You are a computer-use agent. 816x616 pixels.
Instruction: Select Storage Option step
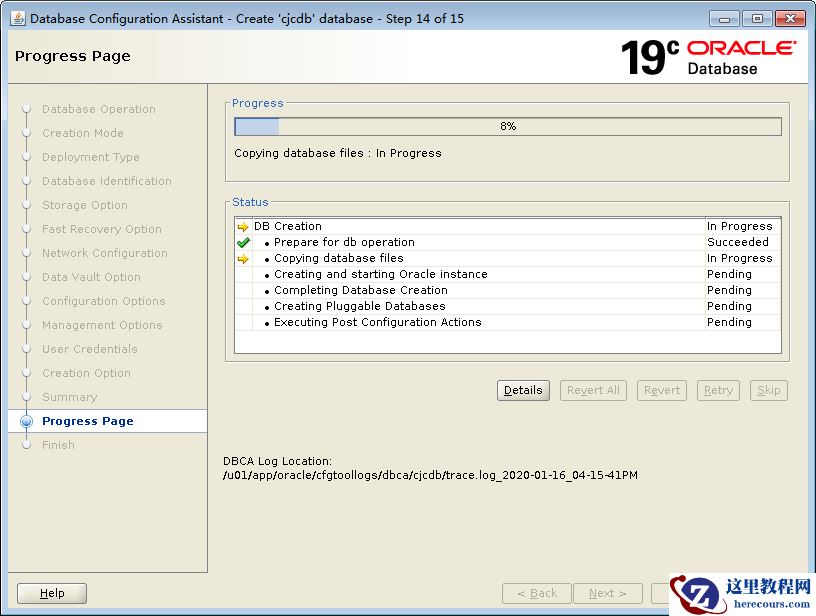[x=85, y=205]
